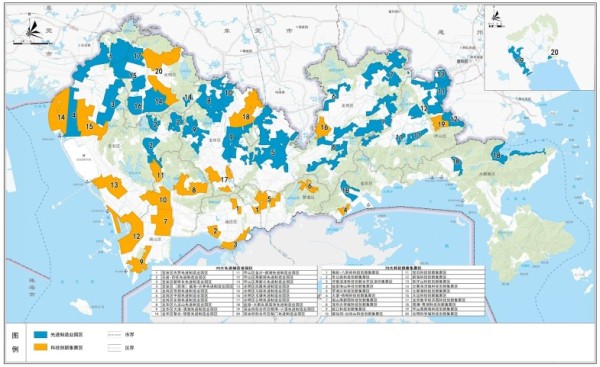Select the blue legend color swatch
The width and height of the screenshot is (600, 367).
[x=41, y=334]
